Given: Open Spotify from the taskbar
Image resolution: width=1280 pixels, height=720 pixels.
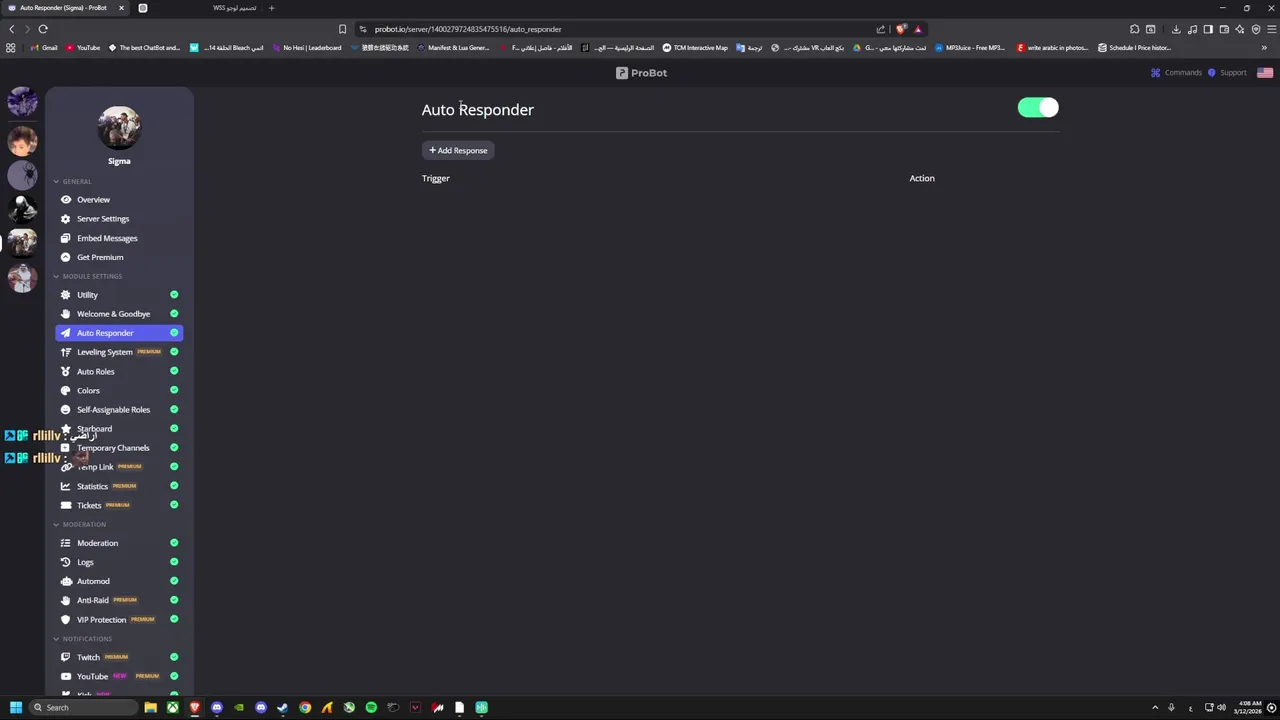Looking at the screenshot, I should coord(371,708).
